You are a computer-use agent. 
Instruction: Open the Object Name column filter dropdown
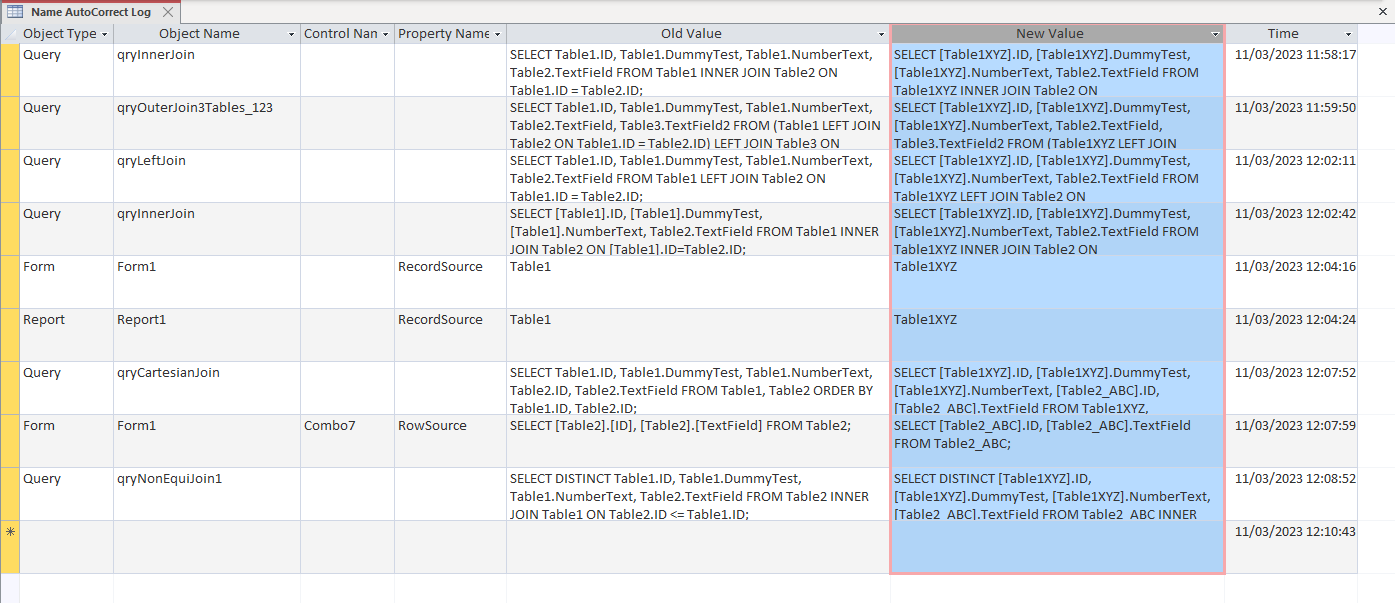coord(292,34)
